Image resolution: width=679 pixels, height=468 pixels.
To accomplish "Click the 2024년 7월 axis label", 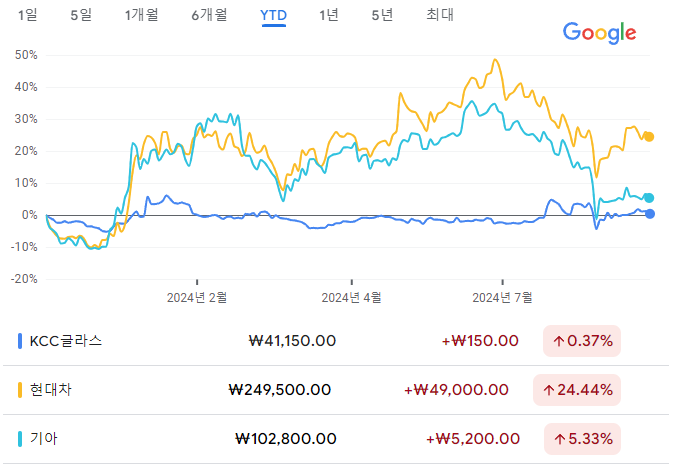I will [502, 298].
